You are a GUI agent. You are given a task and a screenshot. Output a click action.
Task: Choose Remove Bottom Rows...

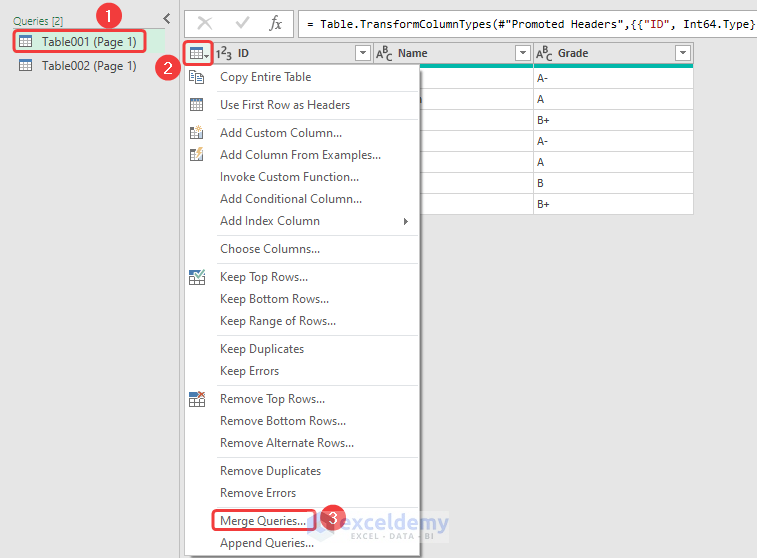pos(282,421)
